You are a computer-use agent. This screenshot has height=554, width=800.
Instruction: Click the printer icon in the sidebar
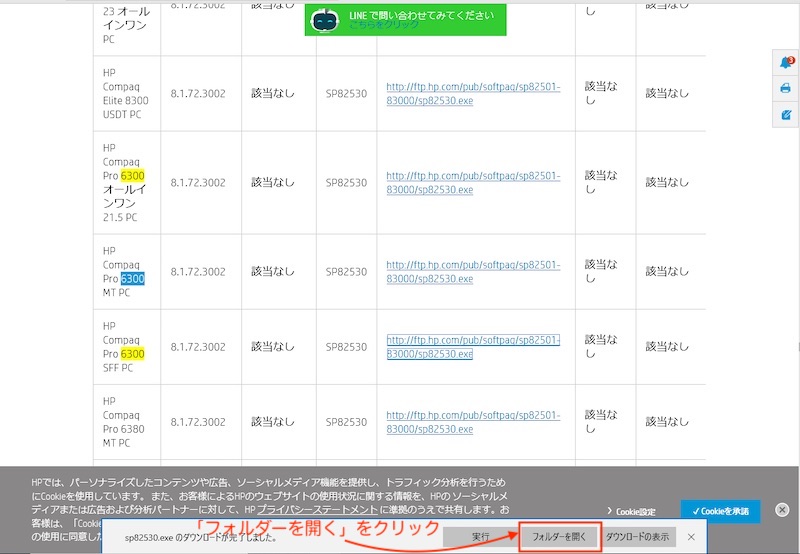coord(785,88)
